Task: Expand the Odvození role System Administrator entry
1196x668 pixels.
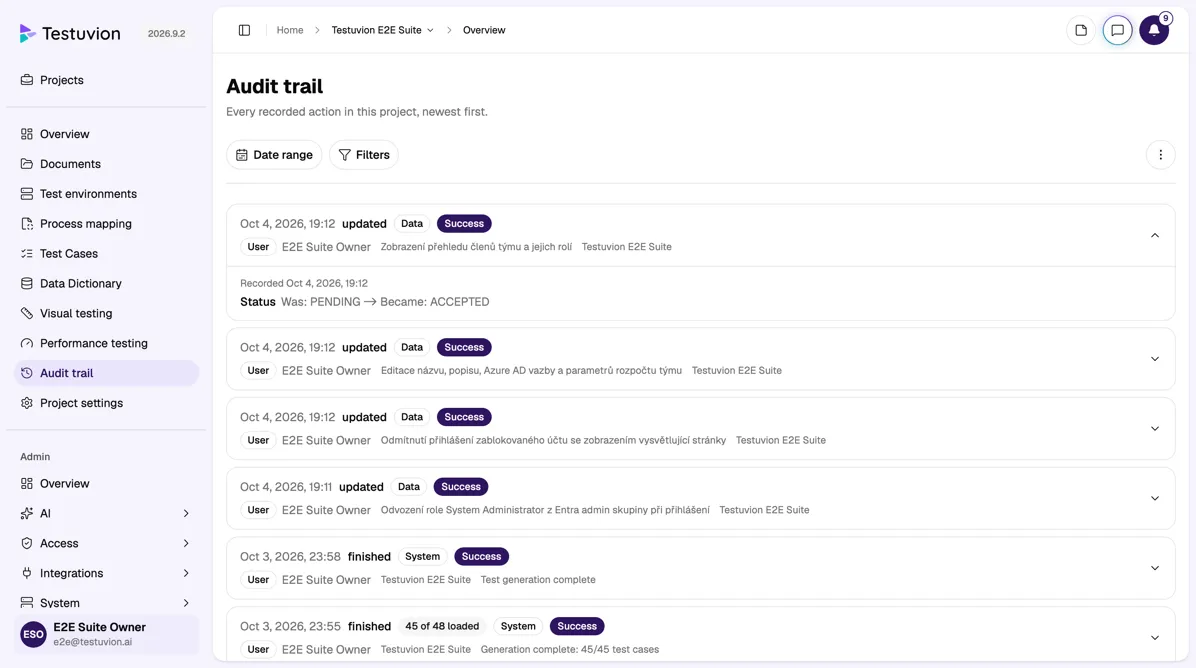Action: [x=1155, y=499]
